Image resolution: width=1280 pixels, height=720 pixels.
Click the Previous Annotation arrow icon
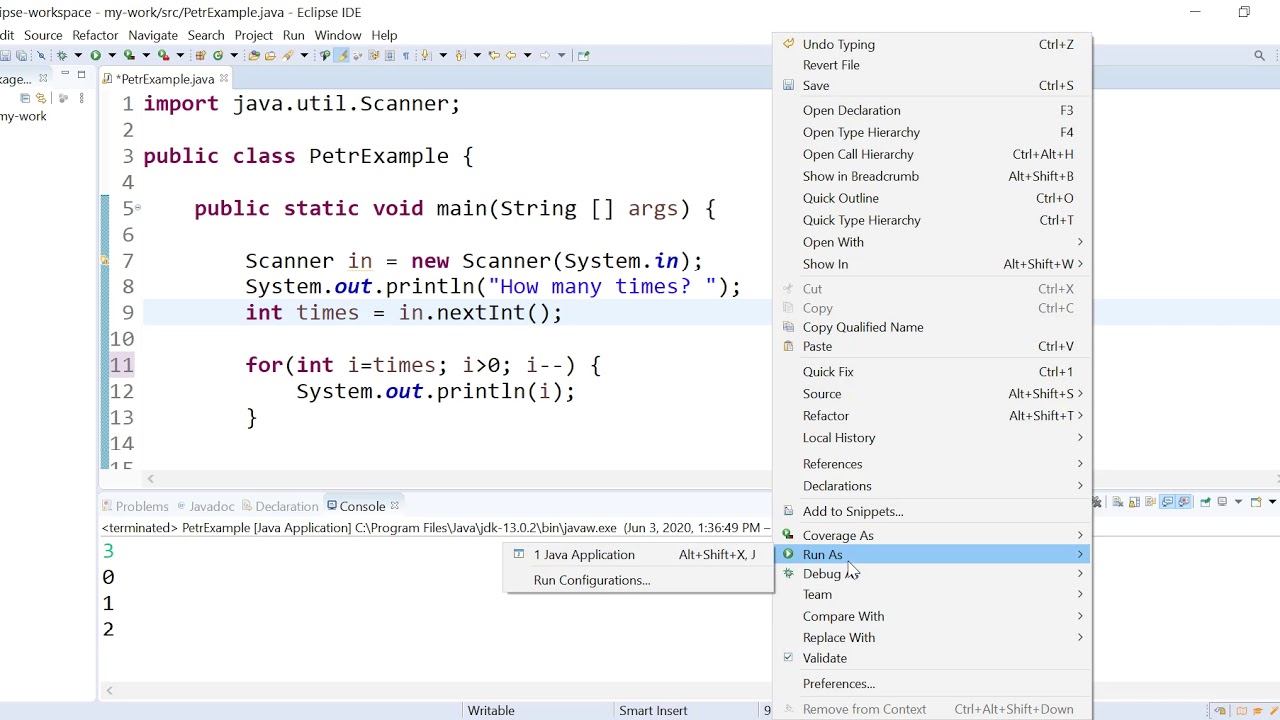pyautogui.click(x=459, y=56)
